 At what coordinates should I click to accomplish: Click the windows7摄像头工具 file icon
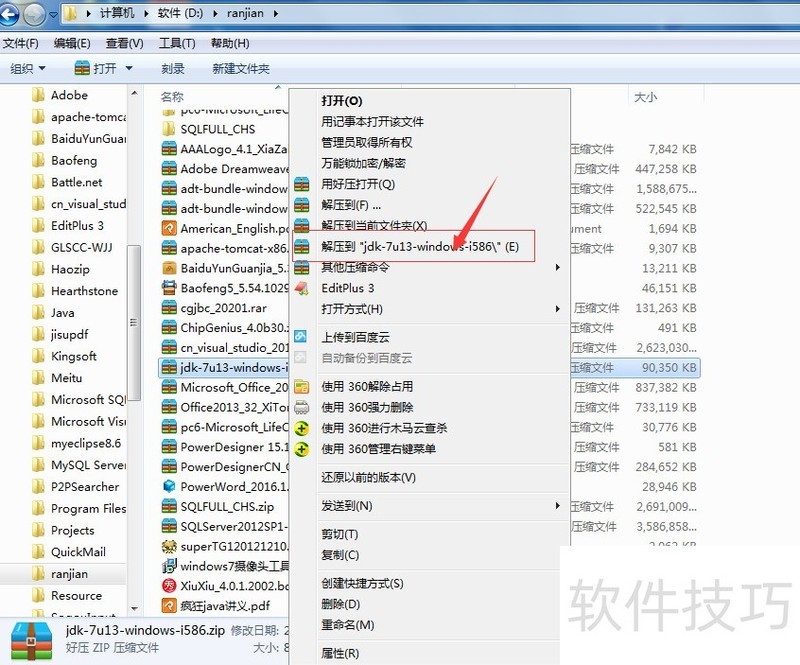169,566
